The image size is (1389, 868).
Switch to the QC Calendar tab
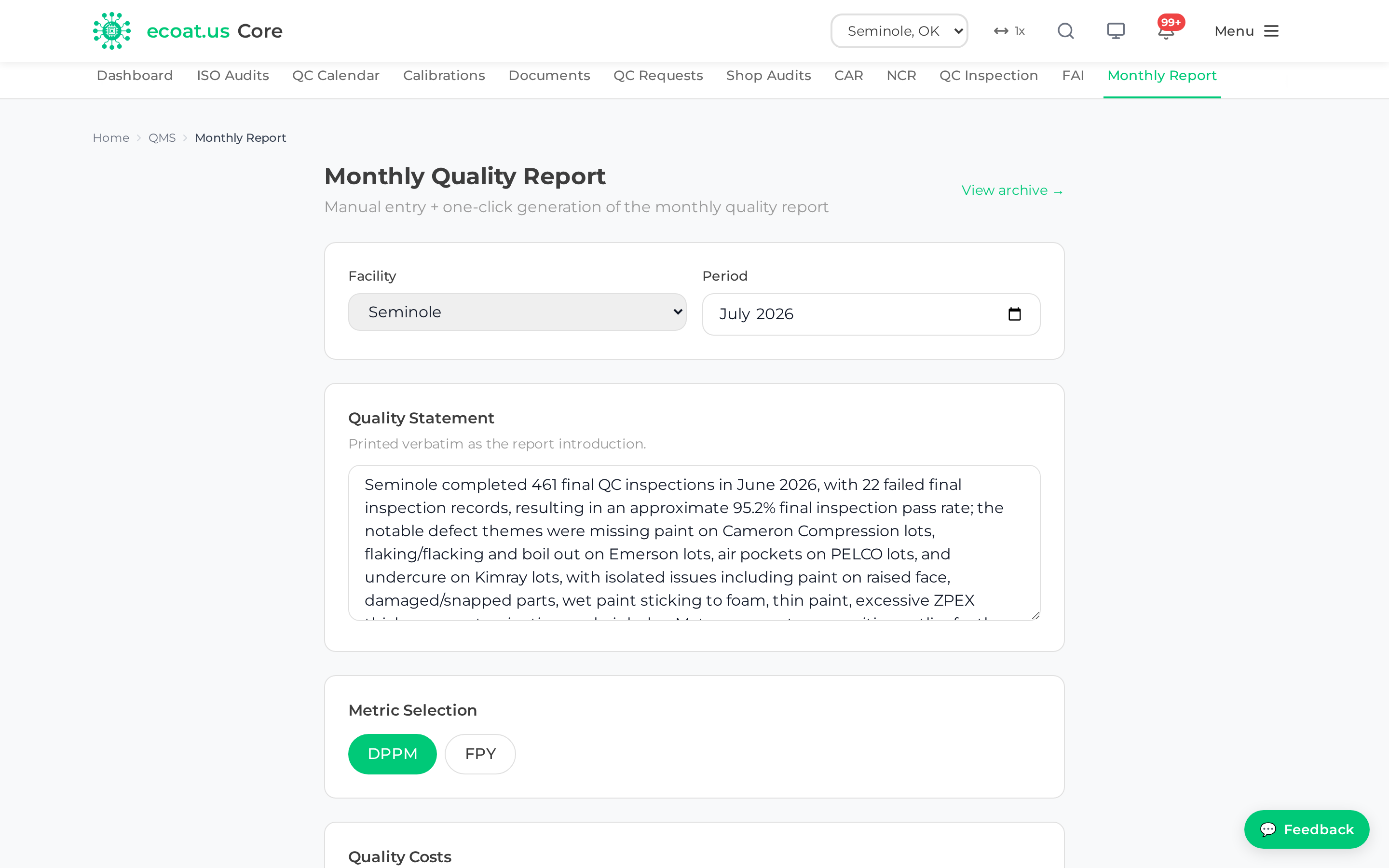(x=336, y=76)
